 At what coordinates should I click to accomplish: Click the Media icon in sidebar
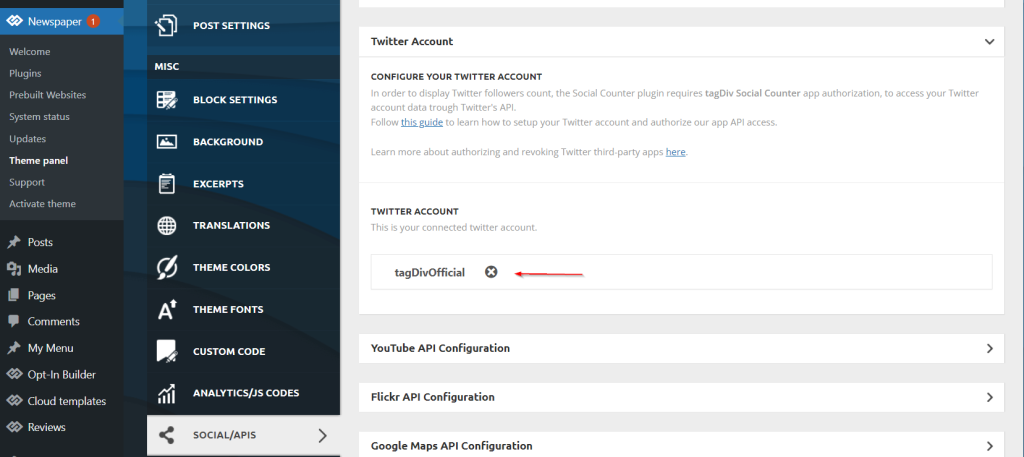[14, 269]
